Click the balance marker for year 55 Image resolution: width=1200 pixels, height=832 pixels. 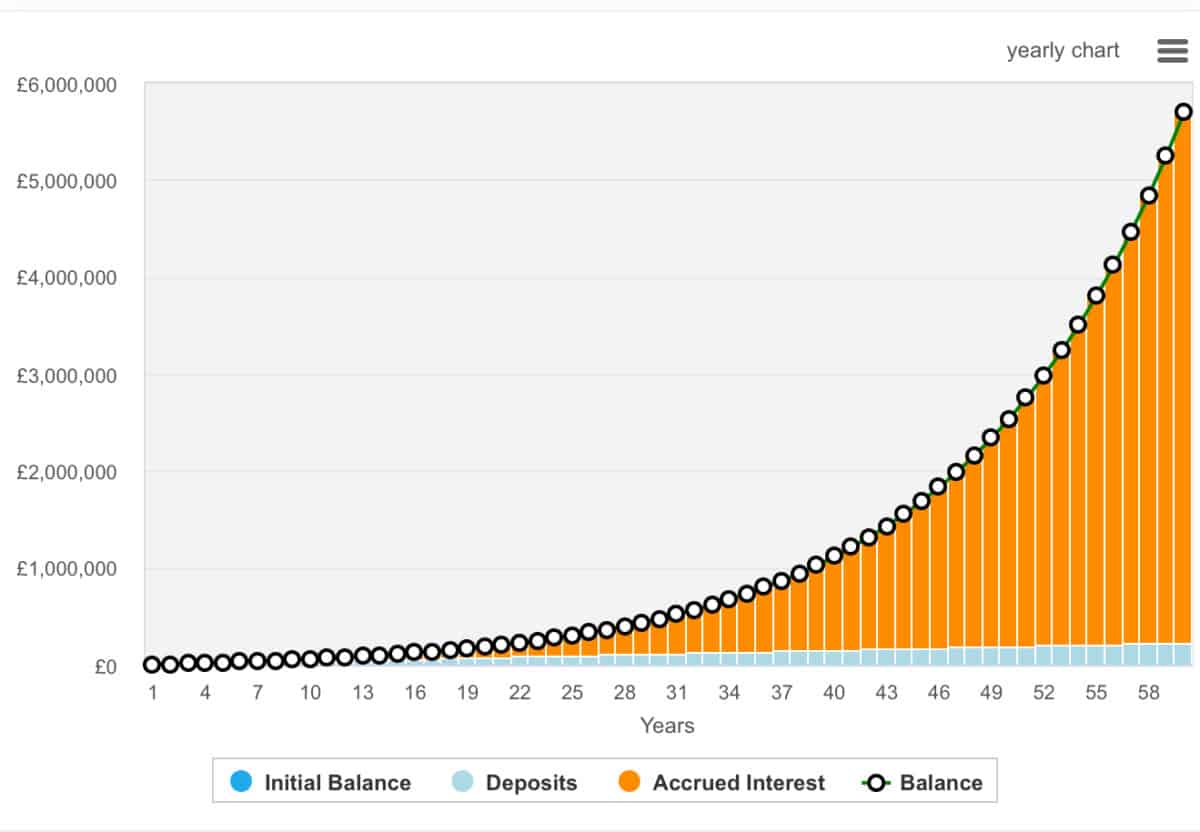(1096, 295)
